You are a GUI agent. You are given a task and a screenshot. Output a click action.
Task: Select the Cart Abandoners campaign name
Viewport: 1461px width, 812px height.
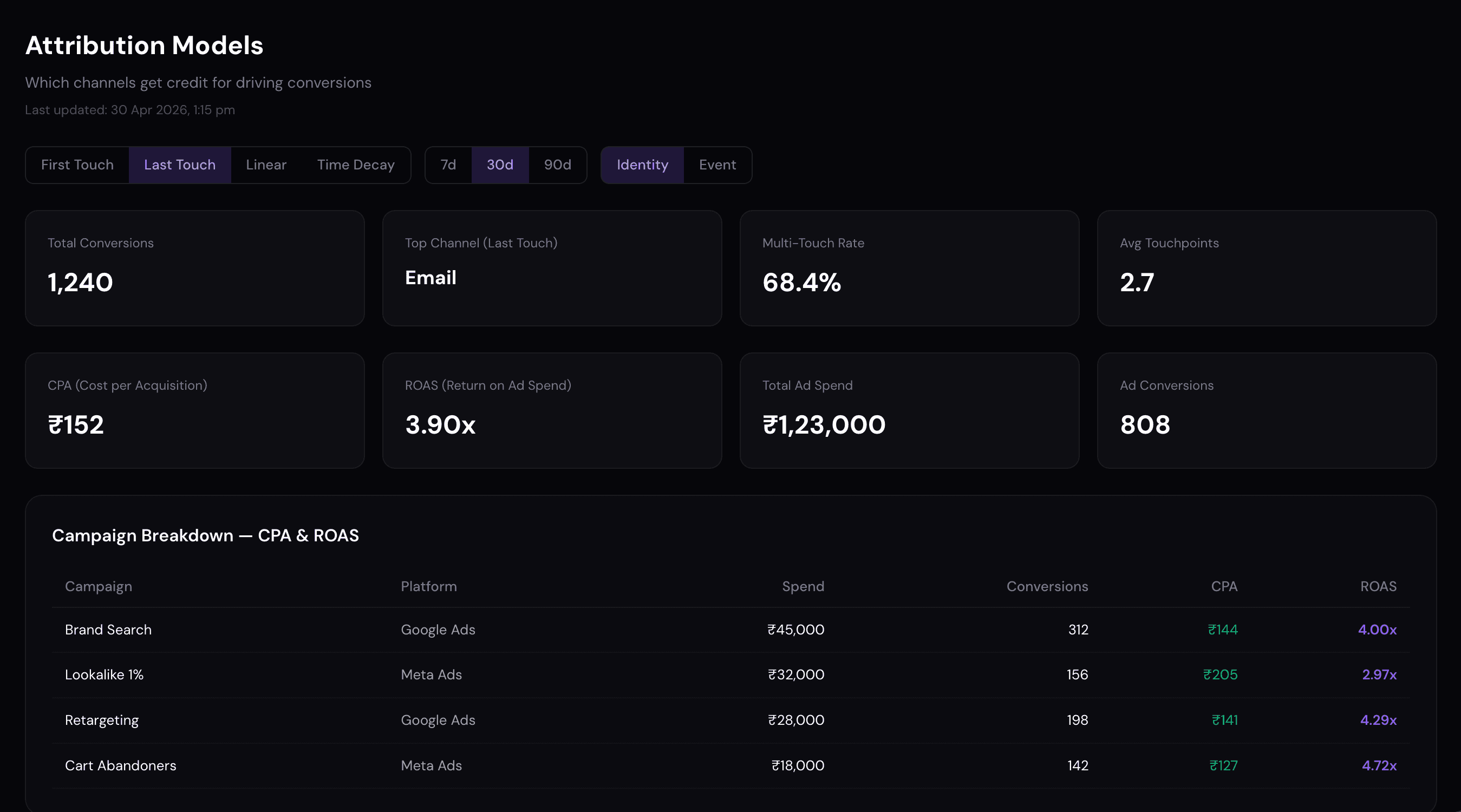120,765
